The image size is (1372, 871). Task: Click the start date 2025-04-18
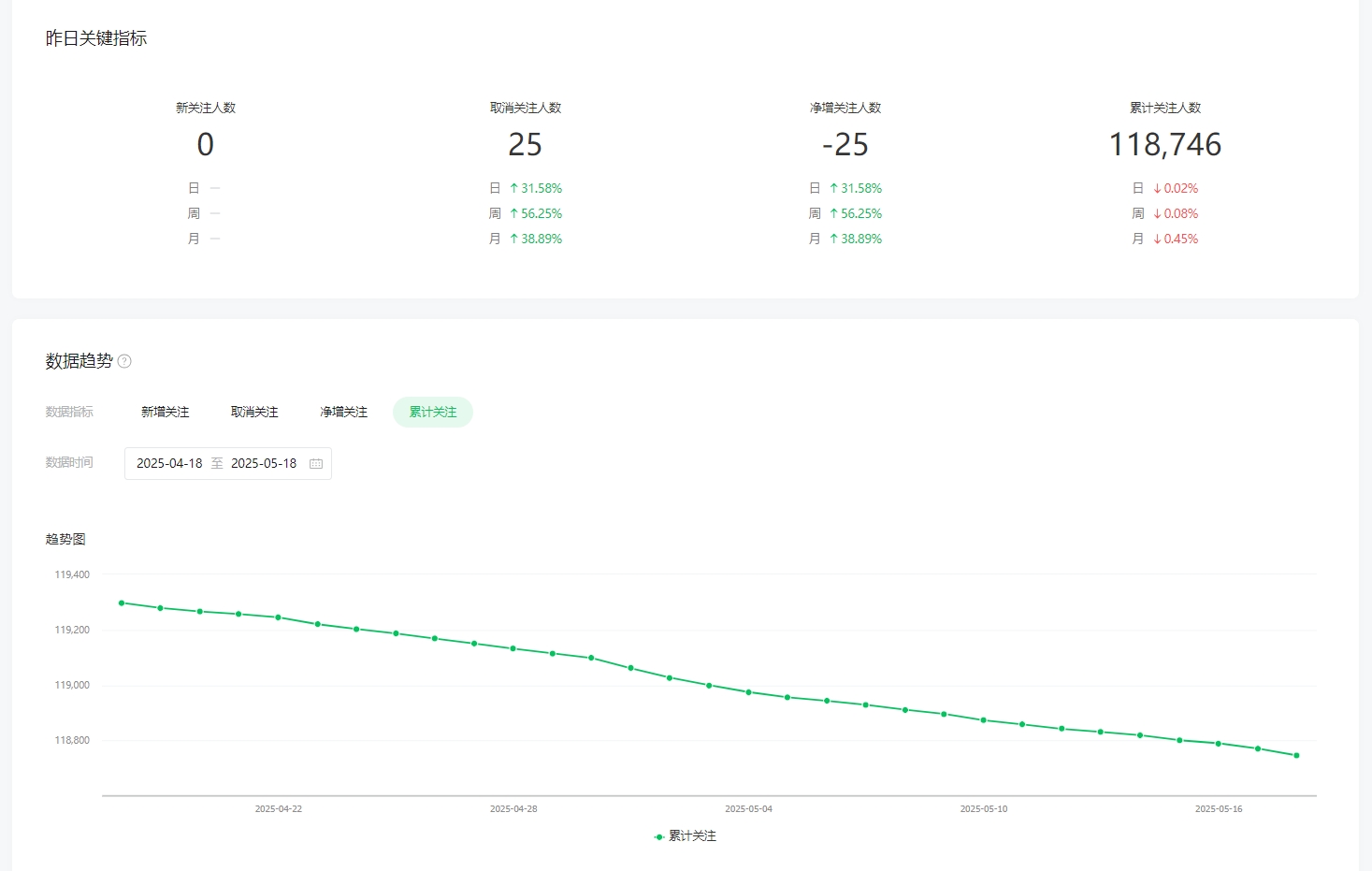(169, 464)
